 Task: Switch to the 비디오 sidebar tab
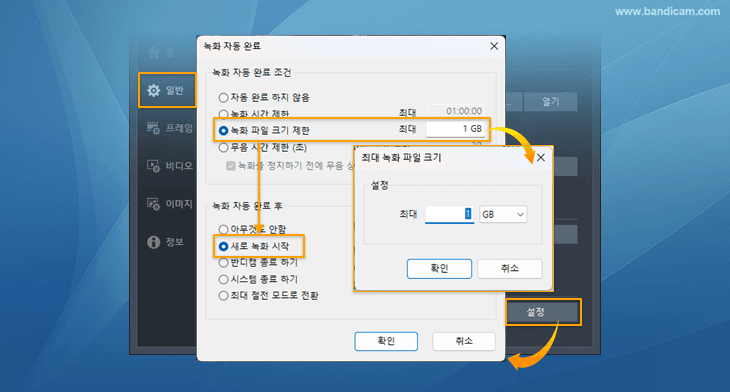point(169,166)
